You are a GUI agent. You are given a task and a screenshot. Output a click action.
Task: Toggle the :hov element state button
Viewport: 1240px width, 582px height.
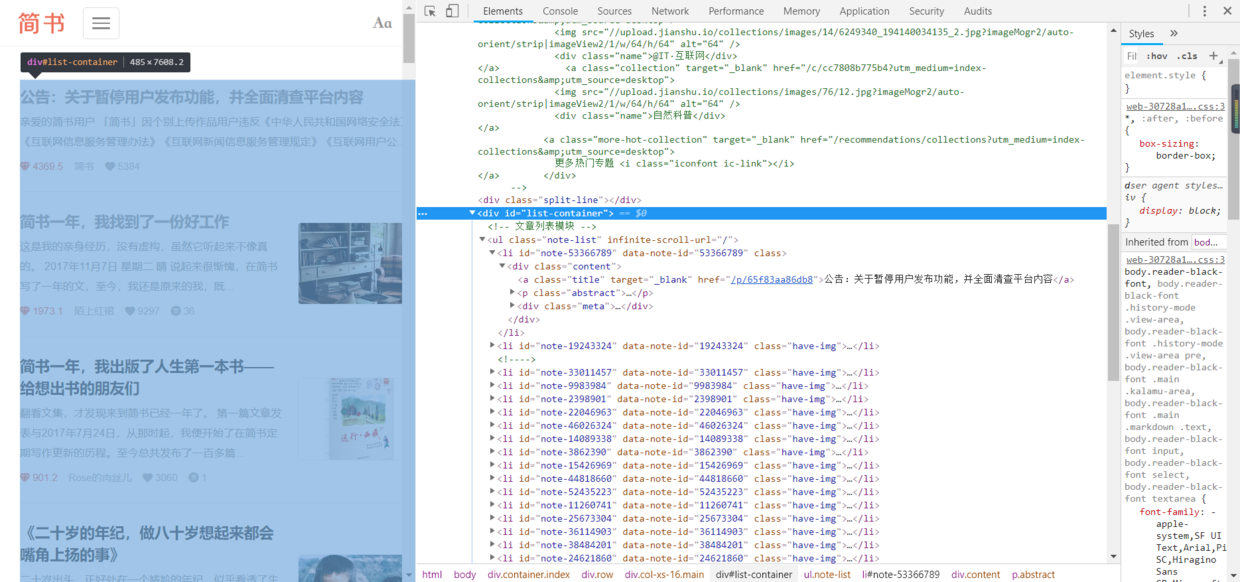click(1157, 56)
